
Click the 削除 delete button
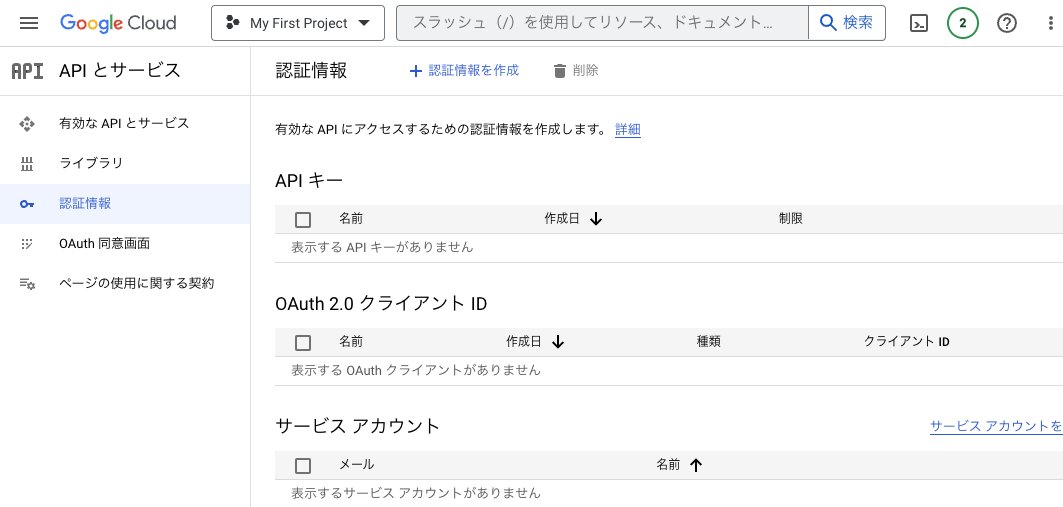tap(576, 70)
